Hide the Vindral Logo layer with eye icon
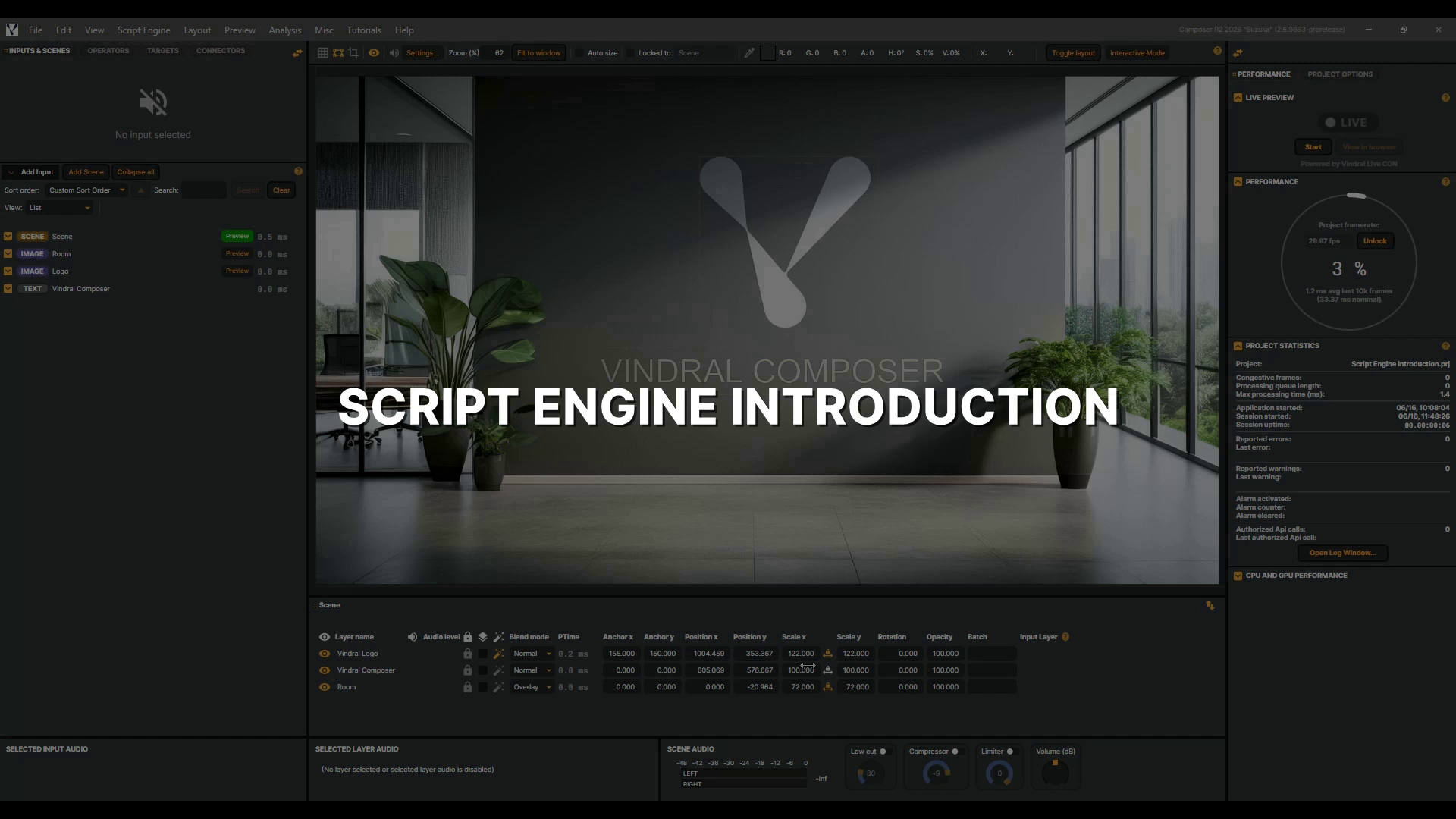The height and width of the screenshot is (819, 1456). [325, 654]
